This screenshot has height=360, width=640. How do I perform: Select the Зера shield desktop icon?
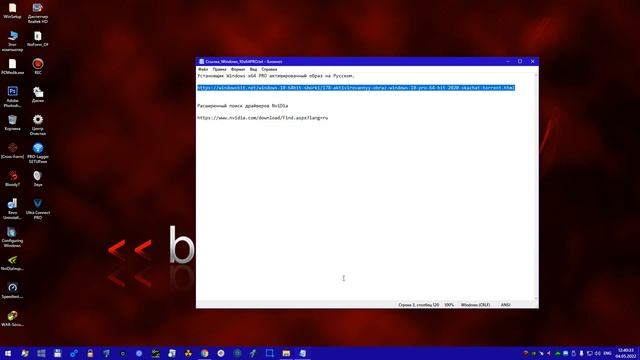38,178
